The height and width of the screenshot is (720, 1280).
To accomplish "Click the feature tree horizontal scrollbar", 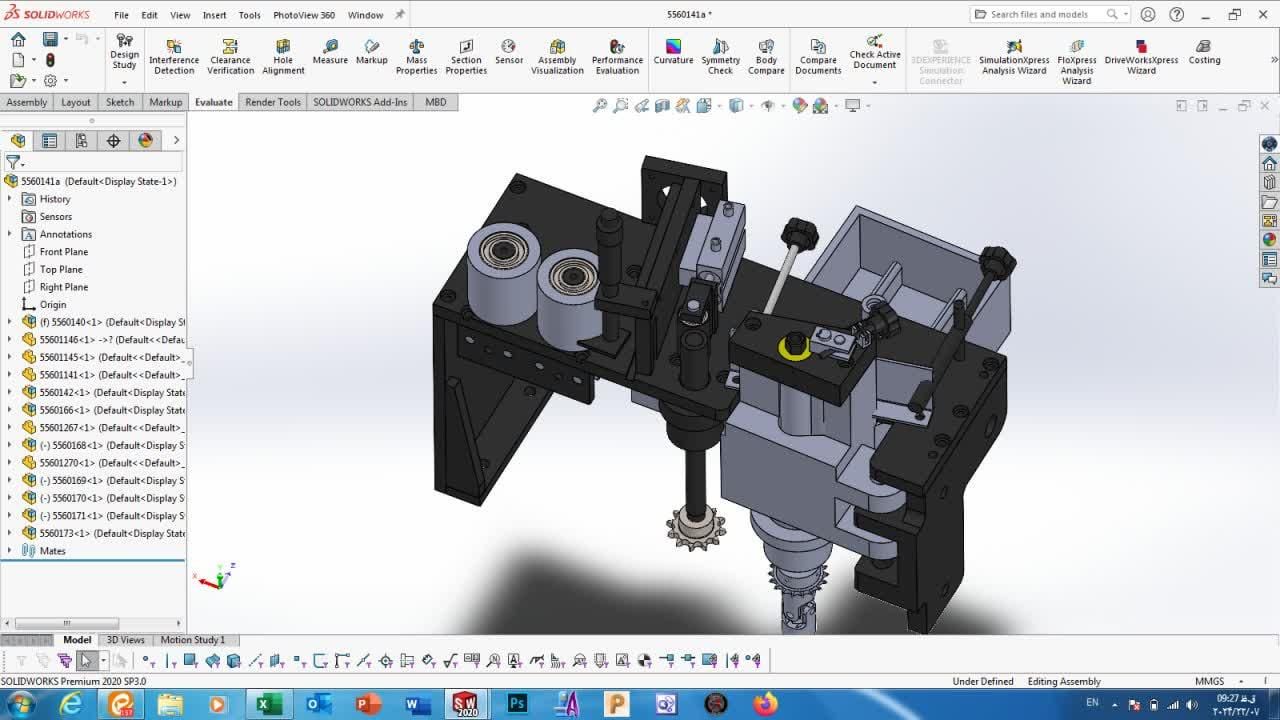I will [67, 624].
